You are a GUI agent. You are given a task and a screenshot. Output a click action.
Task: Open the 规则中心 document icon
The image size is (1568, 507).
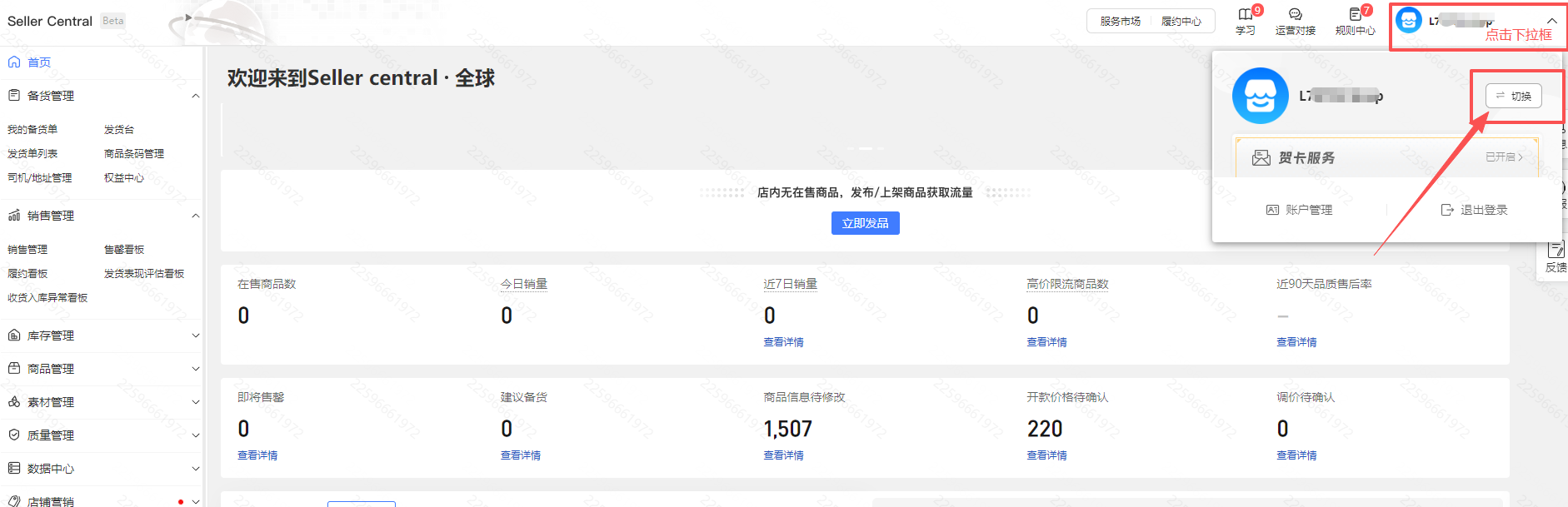[1355, 14]
